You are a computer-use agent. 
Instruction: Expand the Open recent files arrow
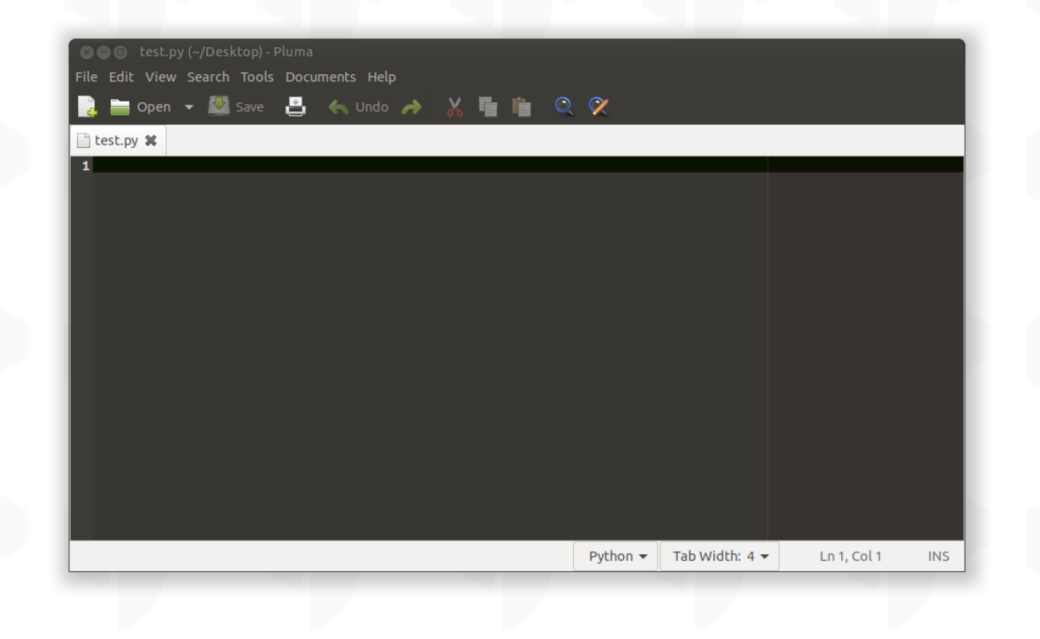tap(187, 107)
